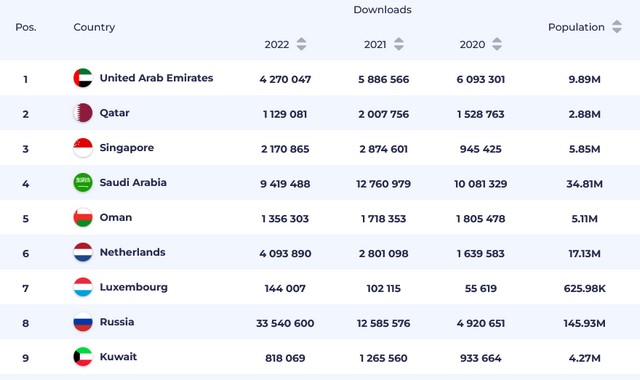Sort table by 2020 downloads arrows
This screenshot has height=380, width=640.
497,44
